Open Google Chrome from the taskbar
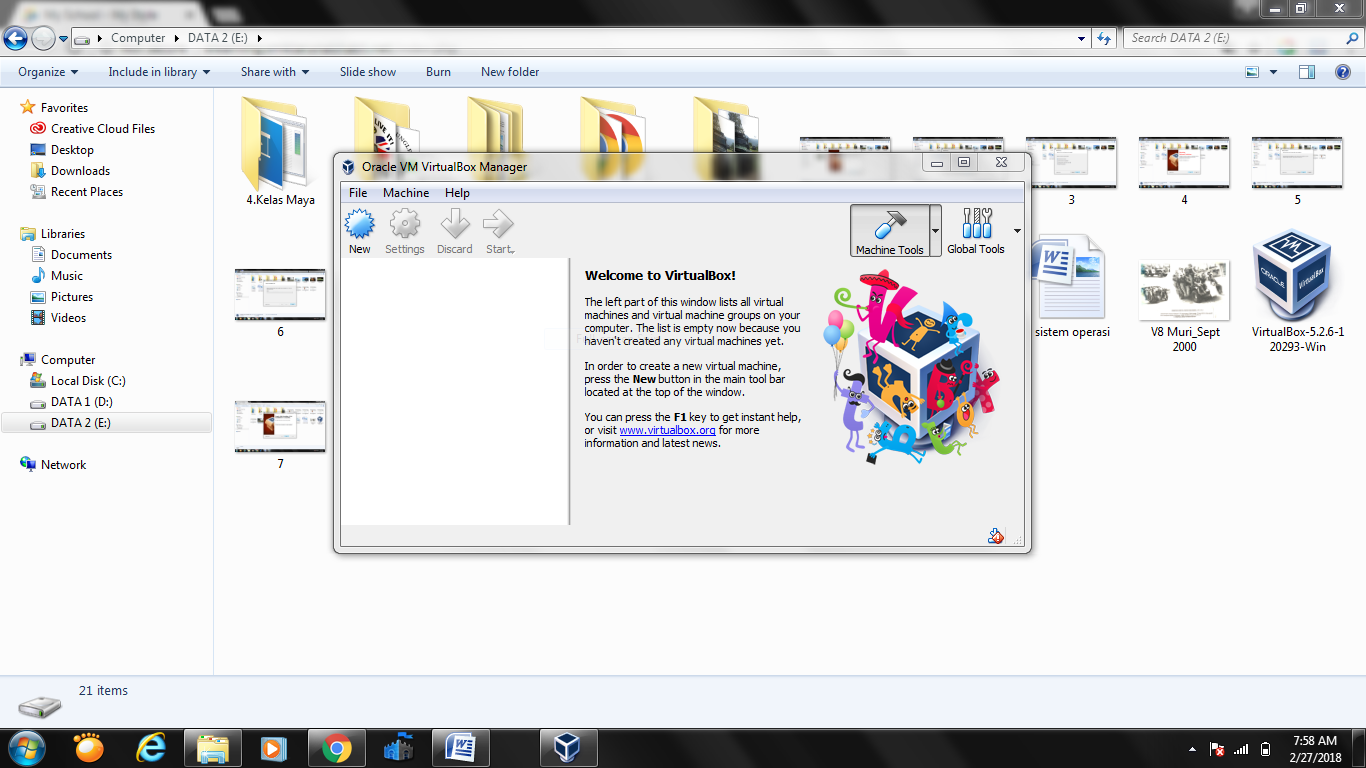The width and height of the screenshot is (1366, 768). coord(336,748)
